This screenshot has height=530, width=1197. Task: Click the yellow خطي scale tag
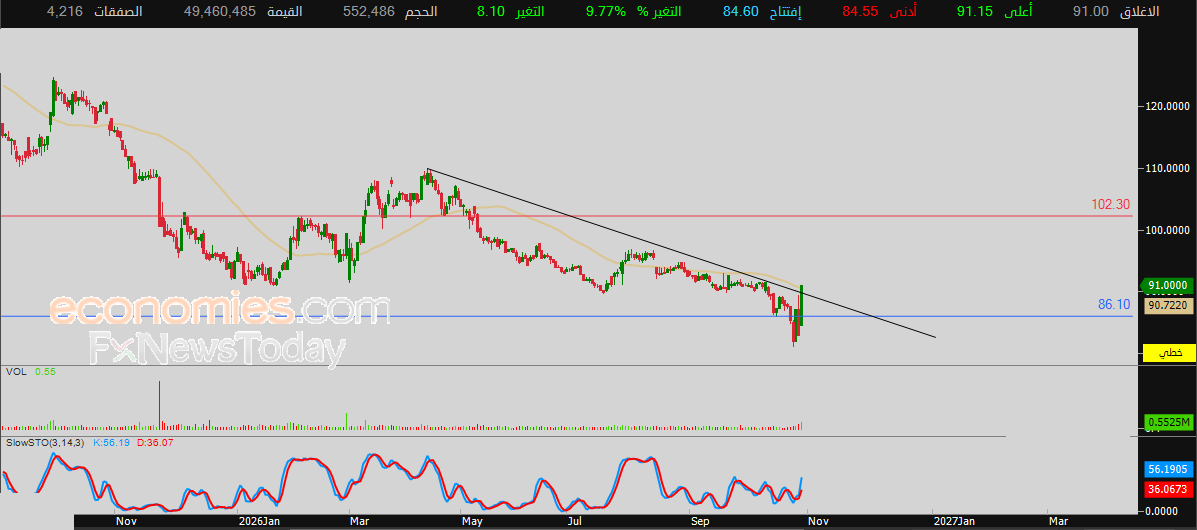1168,354
